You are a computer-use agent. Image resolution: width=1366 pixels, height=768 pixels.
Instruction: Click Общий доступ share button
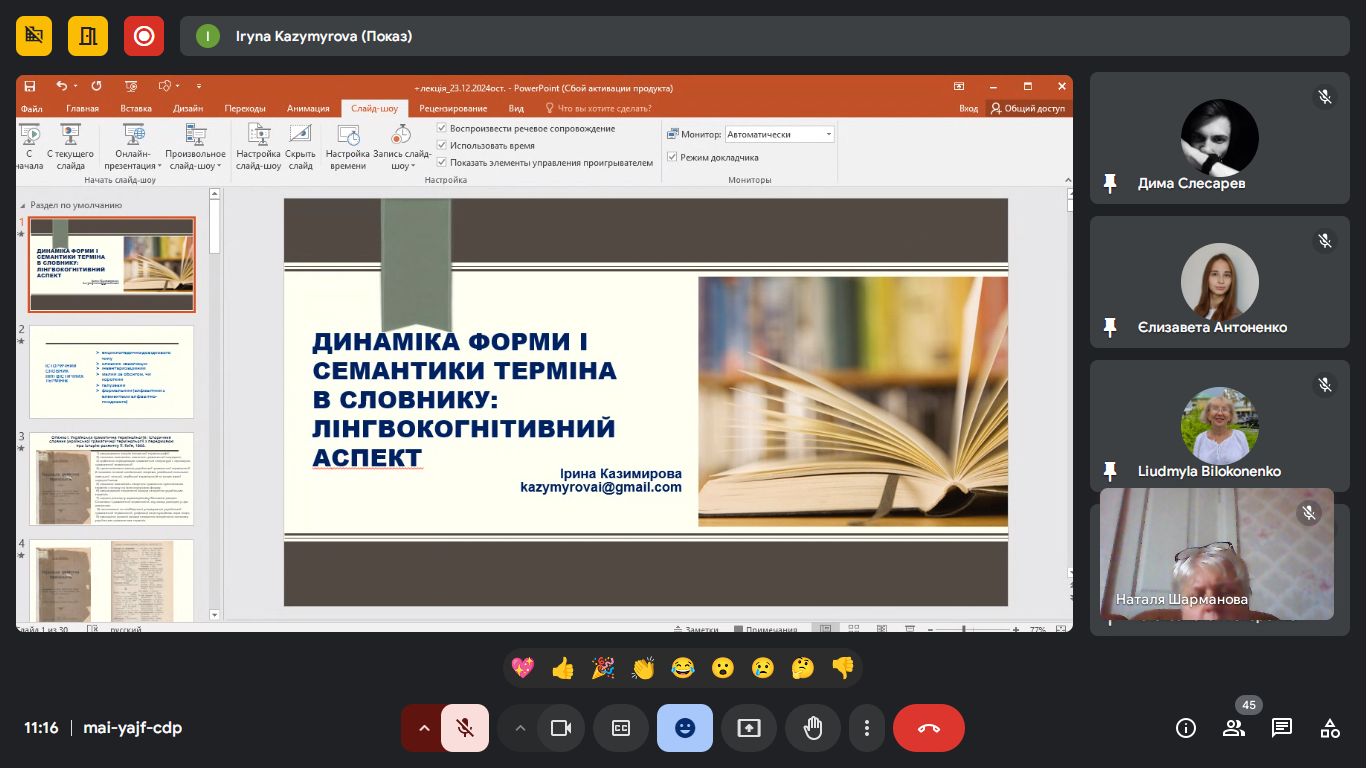[1028, 108]
